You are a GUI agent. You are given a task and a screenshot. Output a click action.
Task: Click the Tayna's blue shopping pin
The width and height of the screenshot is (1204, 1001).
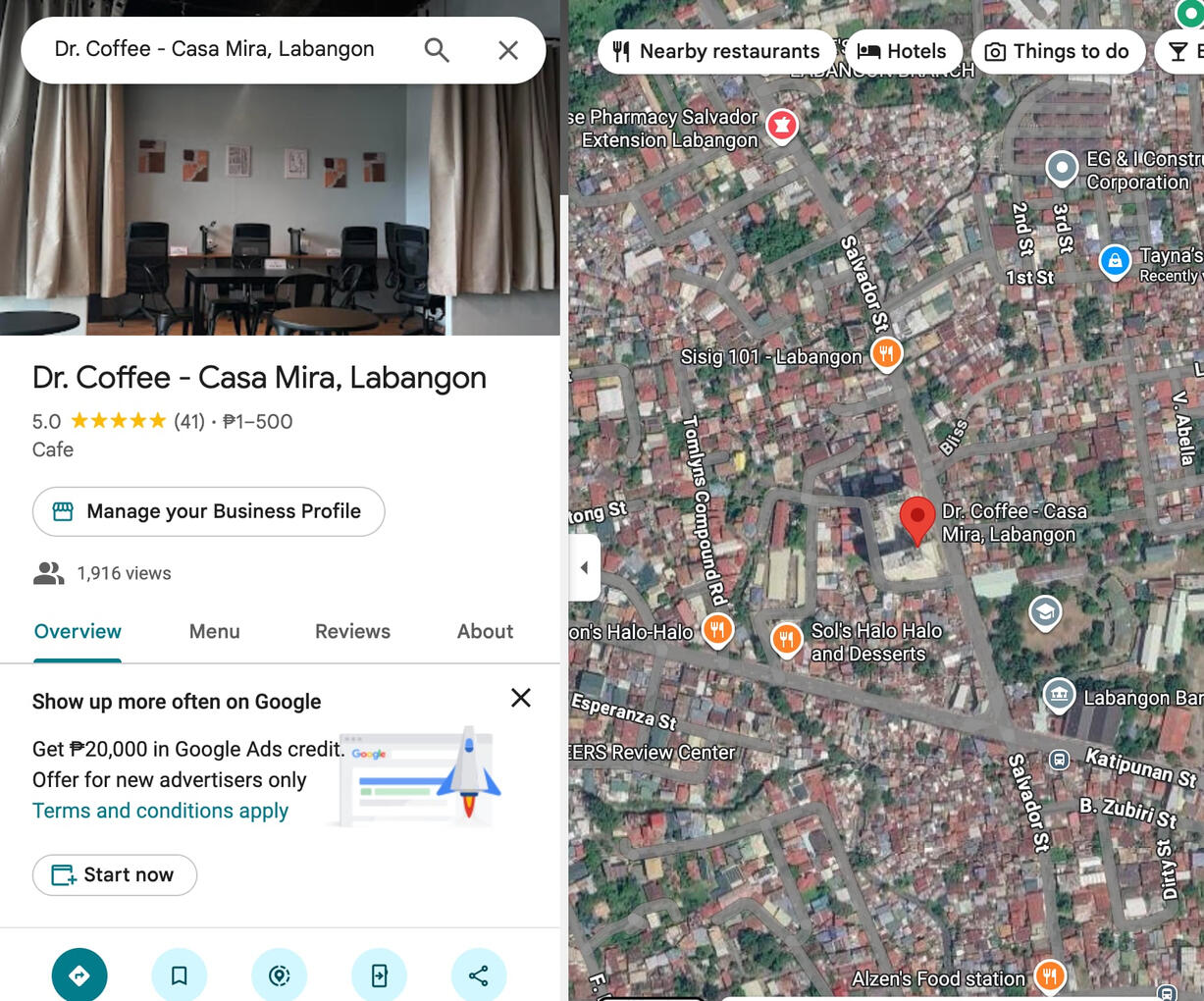click(1115, 261)
